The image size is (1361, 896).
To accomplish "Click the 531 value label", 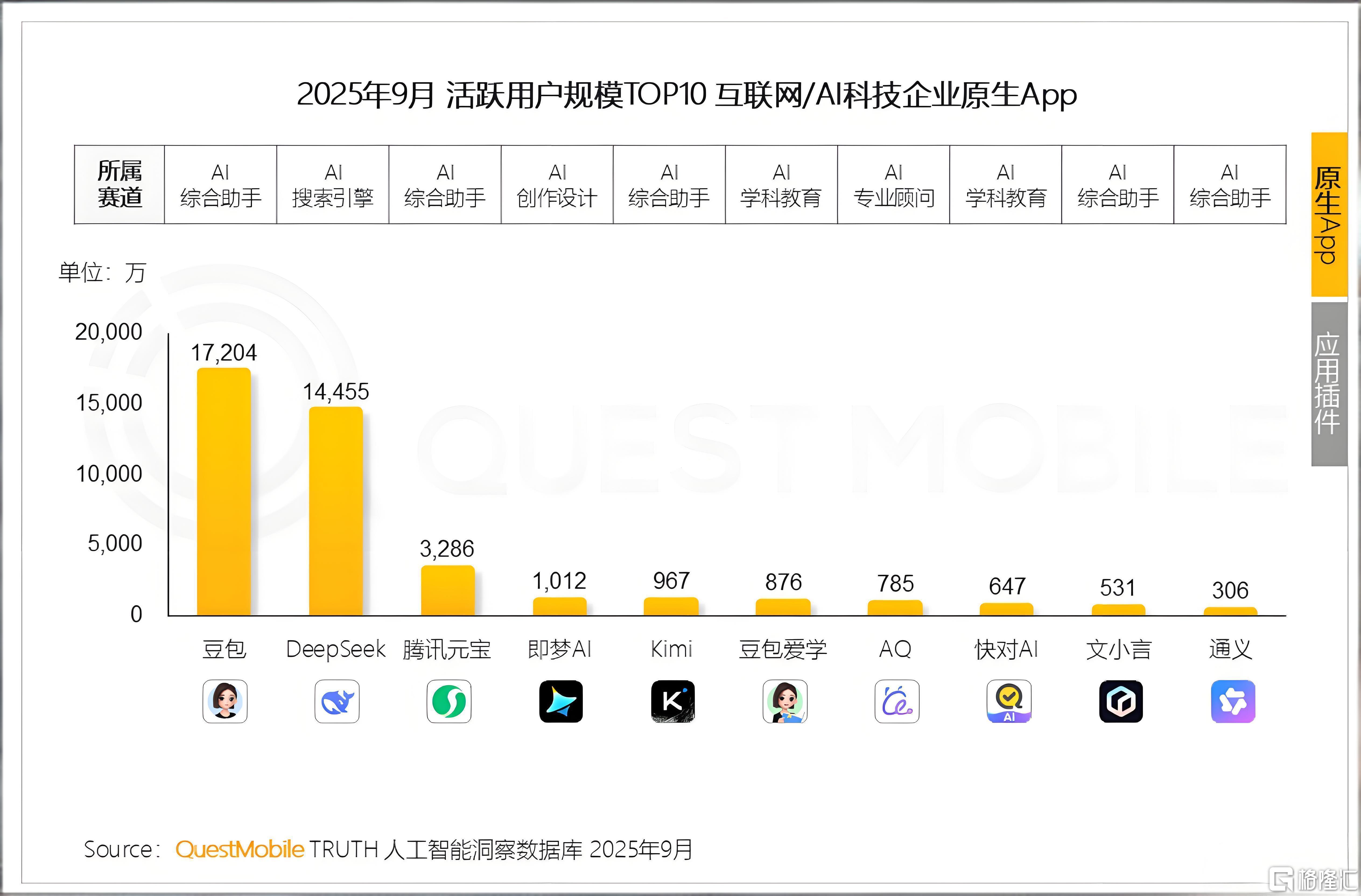I will pyautogui.click(x=1118, y=588).
